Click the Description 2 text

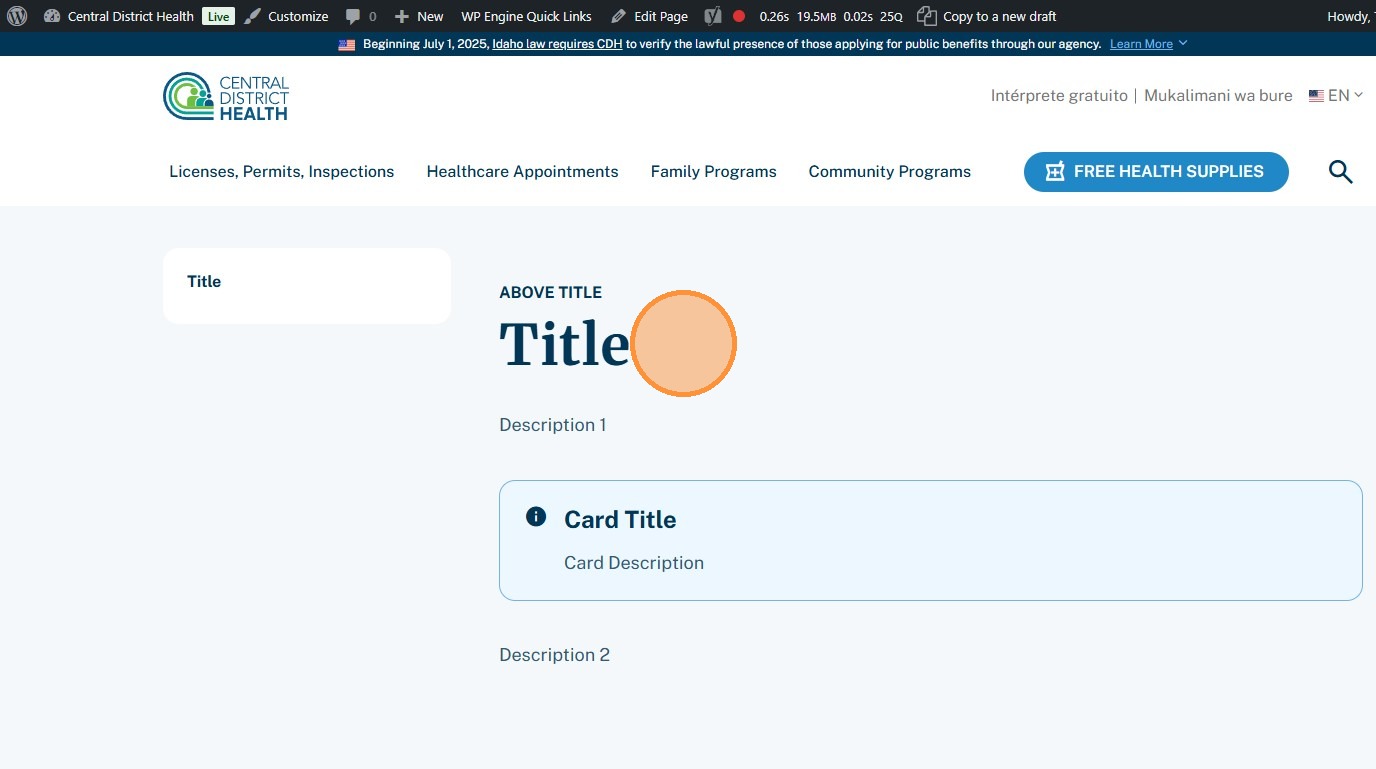click(554, 655)
